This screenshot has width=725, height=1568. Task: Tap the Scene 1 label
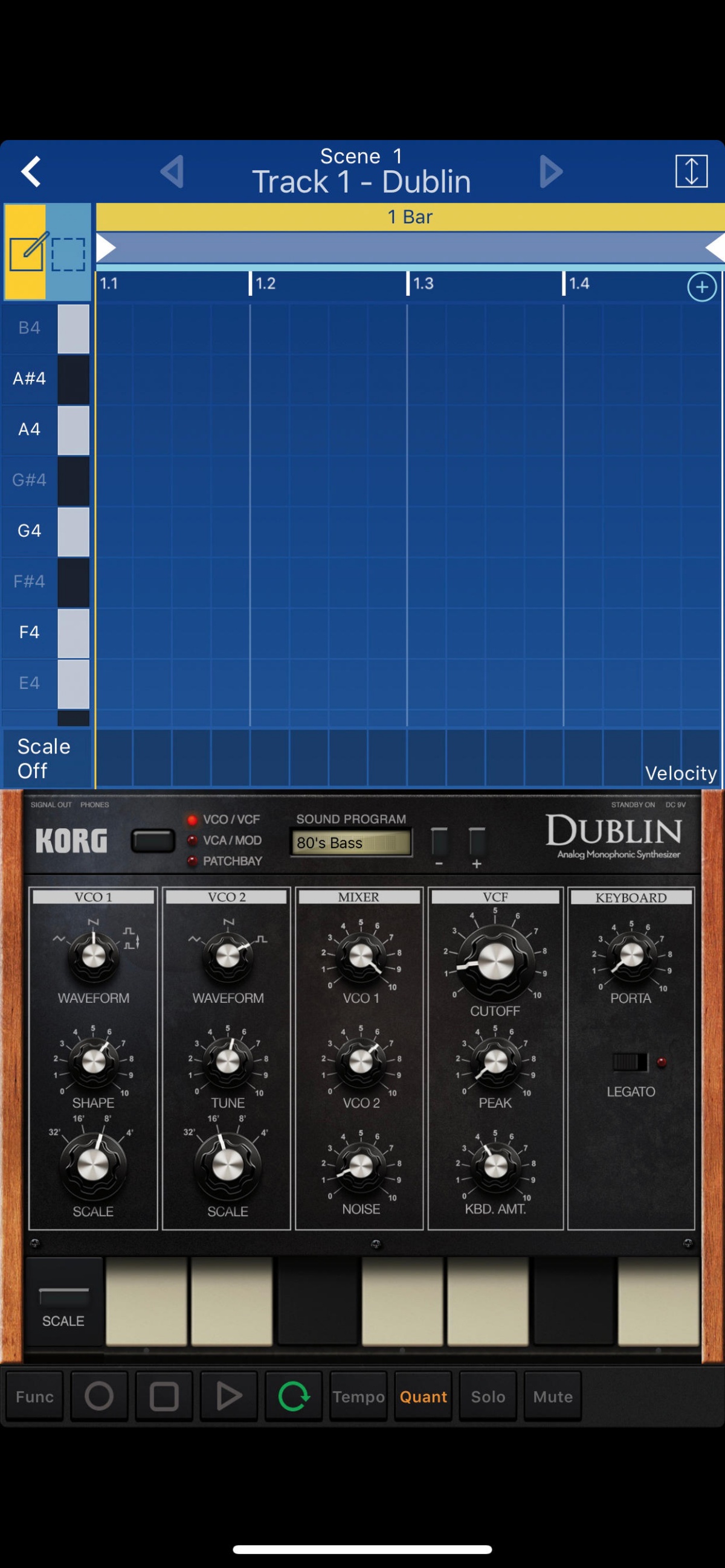[x=362, y=156]
